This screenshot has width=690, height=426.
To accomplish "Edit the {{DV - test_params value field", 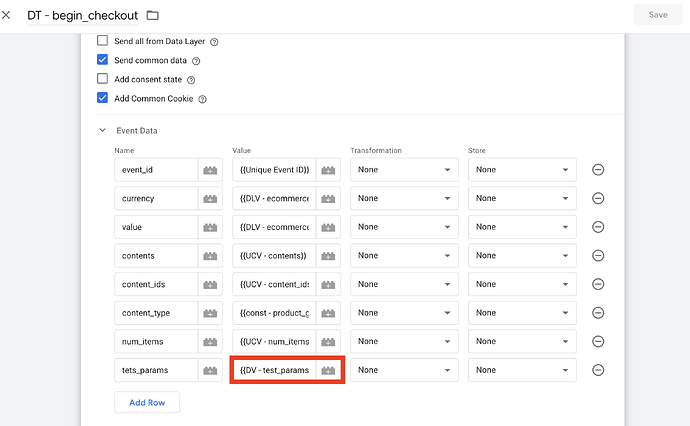I will click(274, 370).
